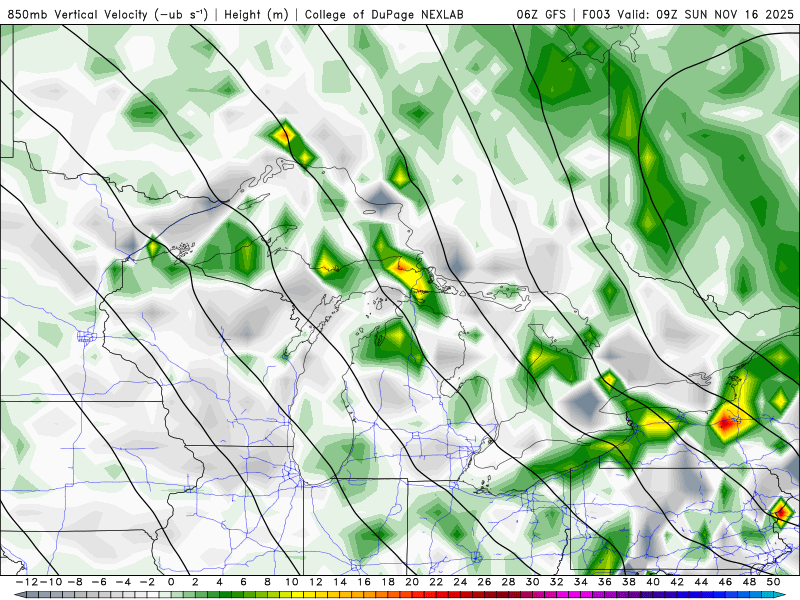Click the '32' color scale label
Image resolution: width=800 pixels, height=600 pixels.
click(x=557, y=582)
